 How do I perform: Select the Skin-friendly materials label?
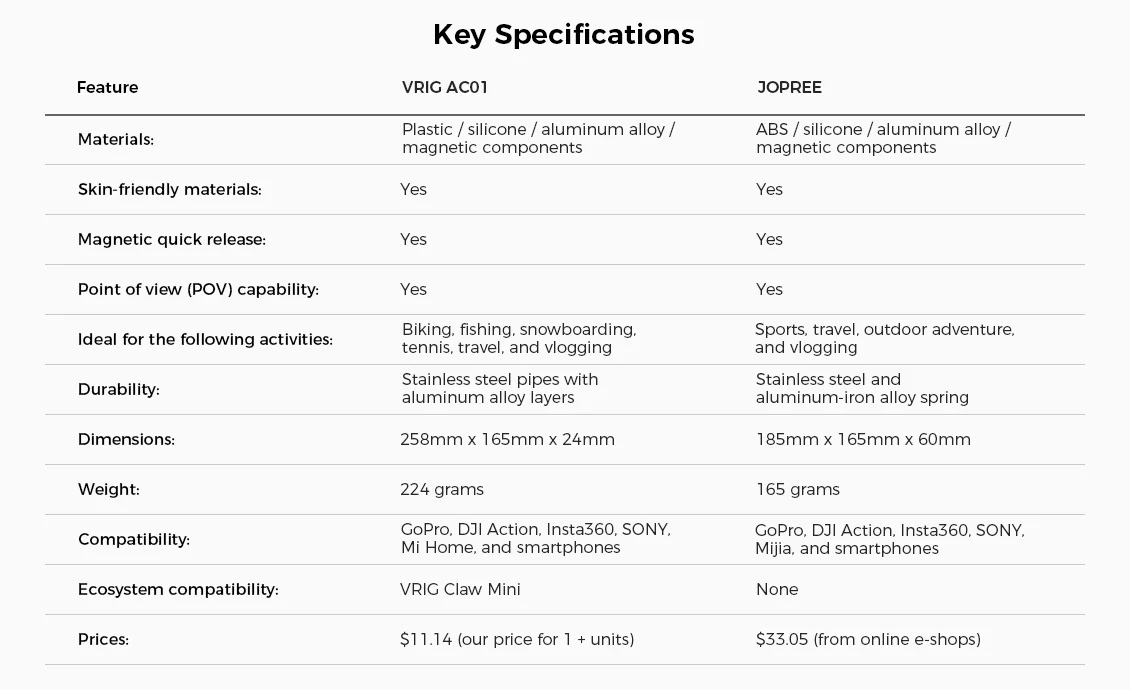point(169,190)
